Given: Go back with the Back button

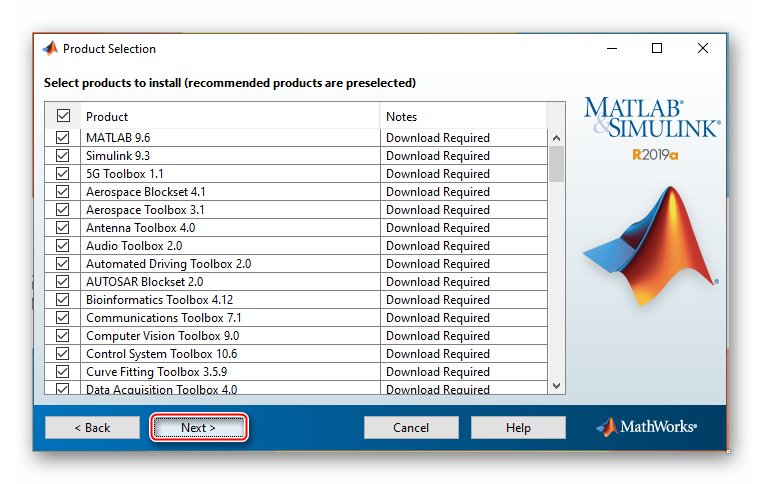Looking at the screenshot, I should click(92, 427).
